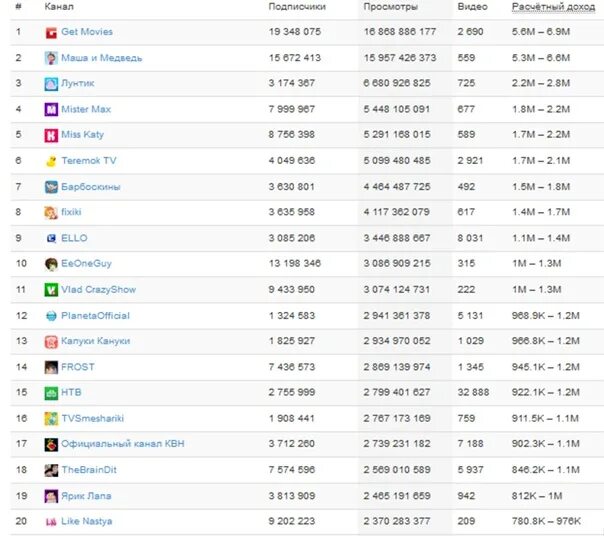604x536 pixels.
Task: Sort by the Просмотры column header
Action: [391, 7]
